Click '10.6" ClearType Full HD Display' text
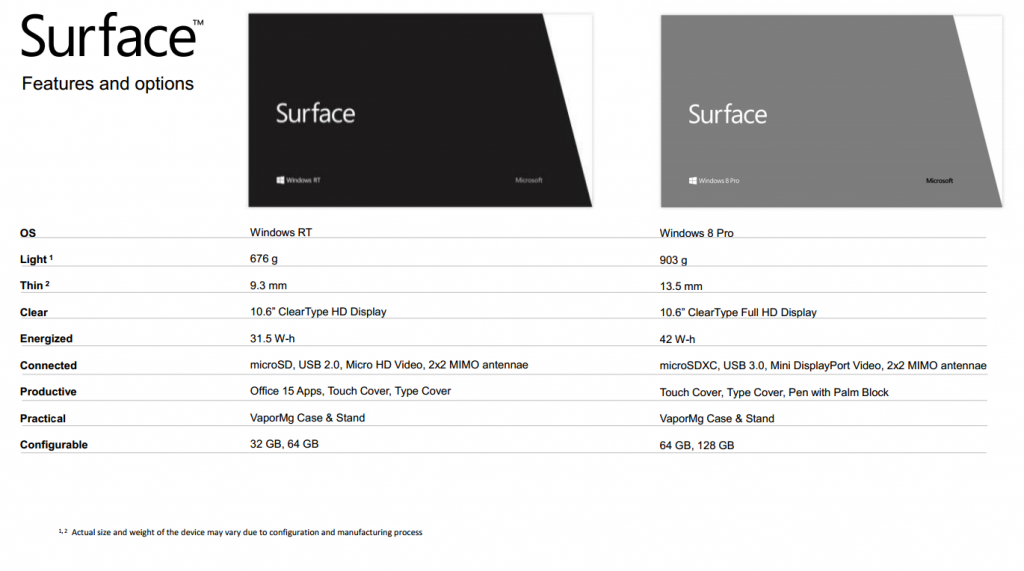The image size is (1024, 571). (x=738, y=312)
